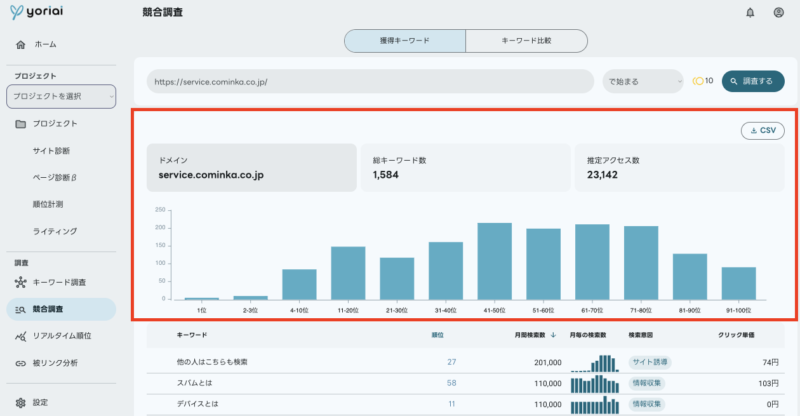Click the 検索意図 column header
The height and width of the screenshot is (416, 800).
[640, 335]
